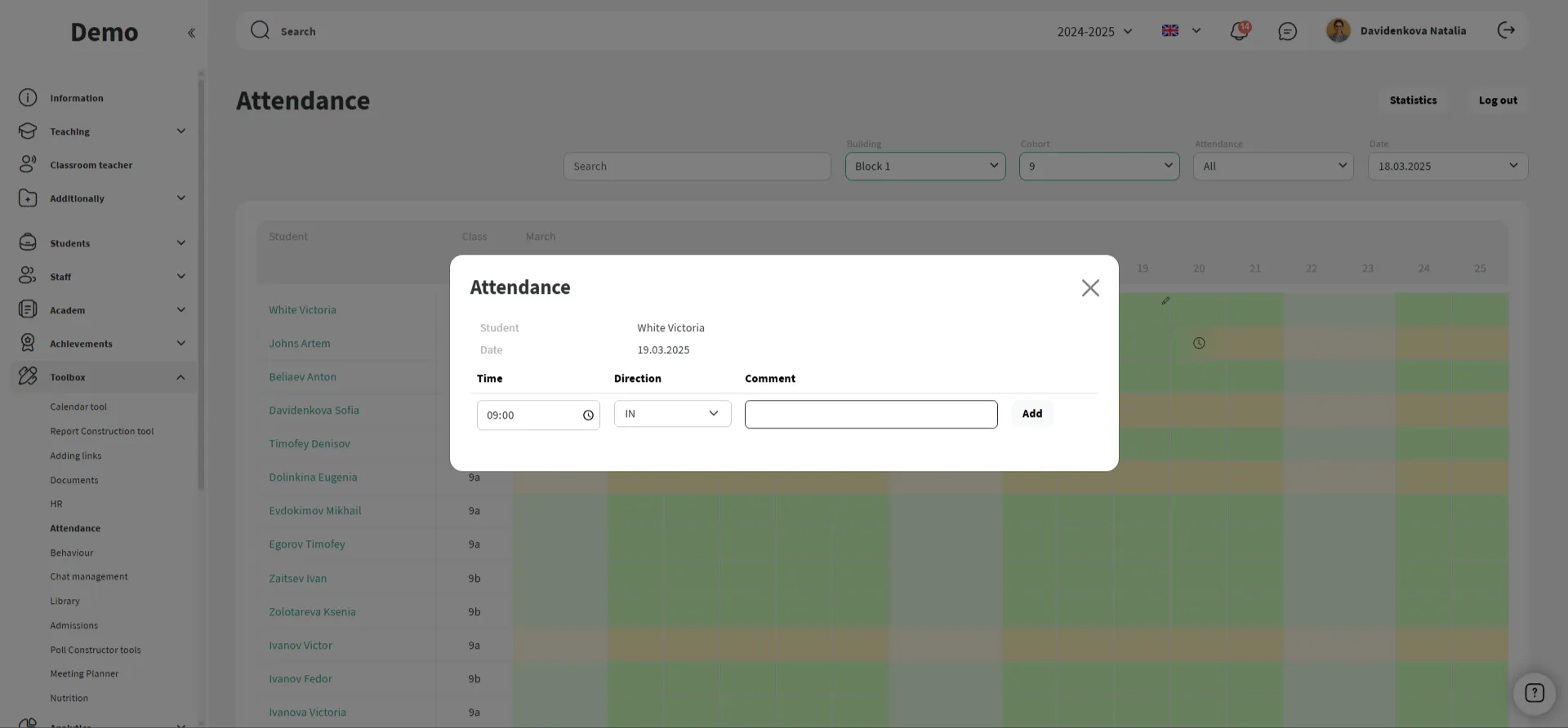The width and height of the screenshot is (1568, 728).
Task: Click the search magnifier icon
Action: (260, 30)
